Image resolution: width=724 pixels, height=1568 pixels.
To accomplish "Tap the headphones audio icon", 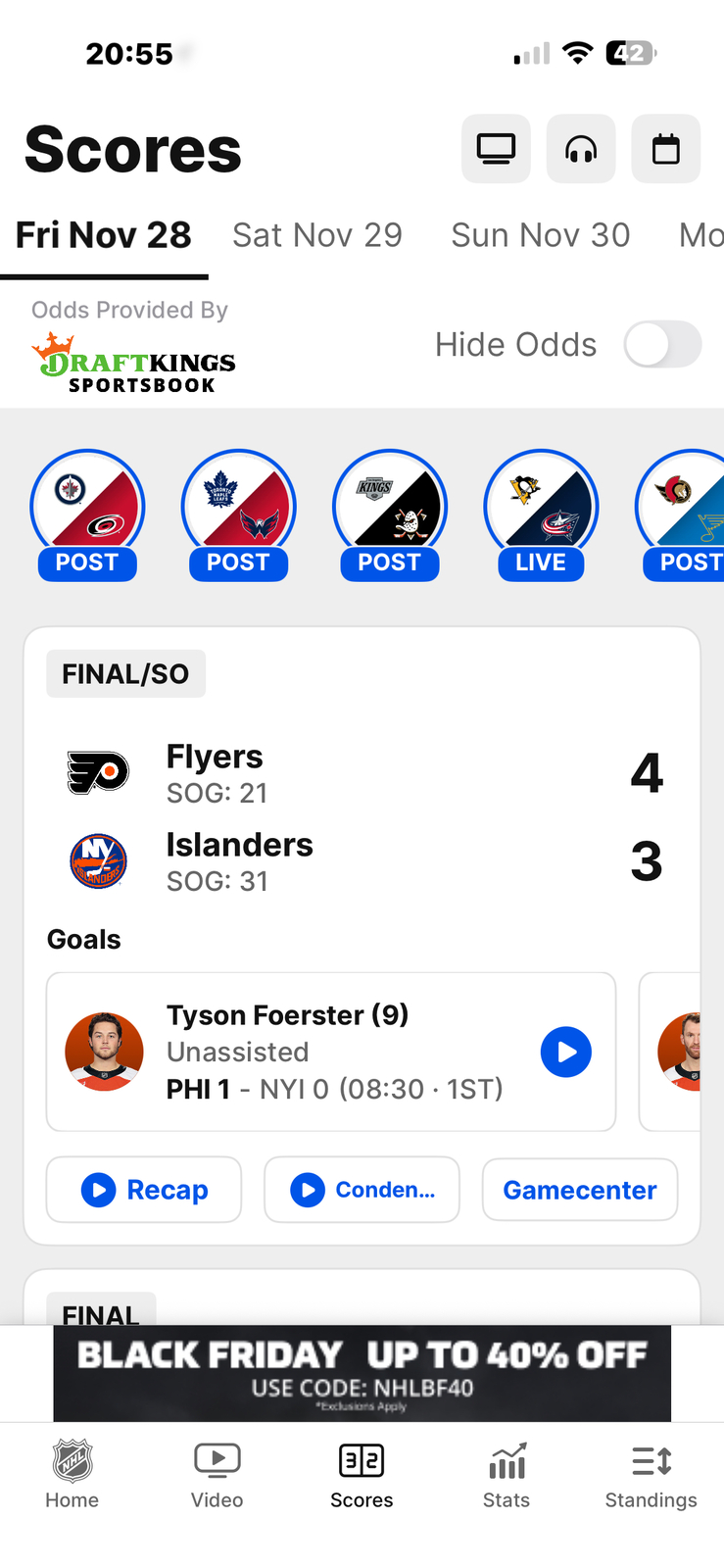I will click(x=581, y=149).
